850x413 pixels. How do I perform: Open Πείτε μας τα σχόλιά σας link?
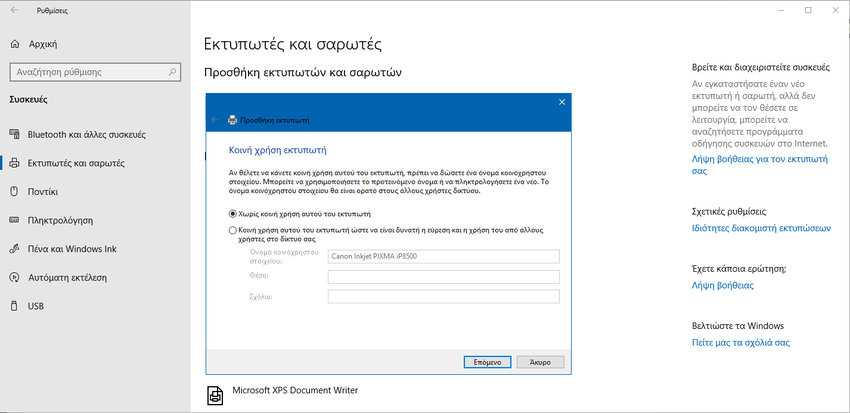pyautogui.click(x=741, y=343)
